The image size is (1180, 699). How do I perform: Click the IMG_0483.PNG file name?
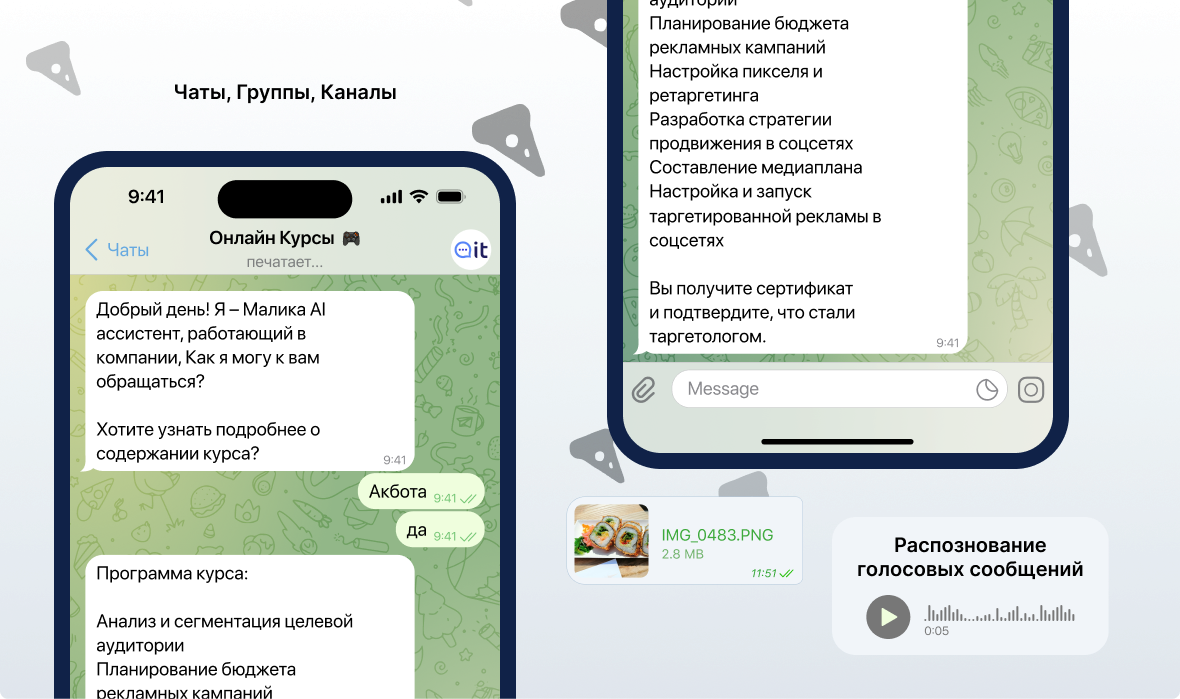(x=717, y=535)
